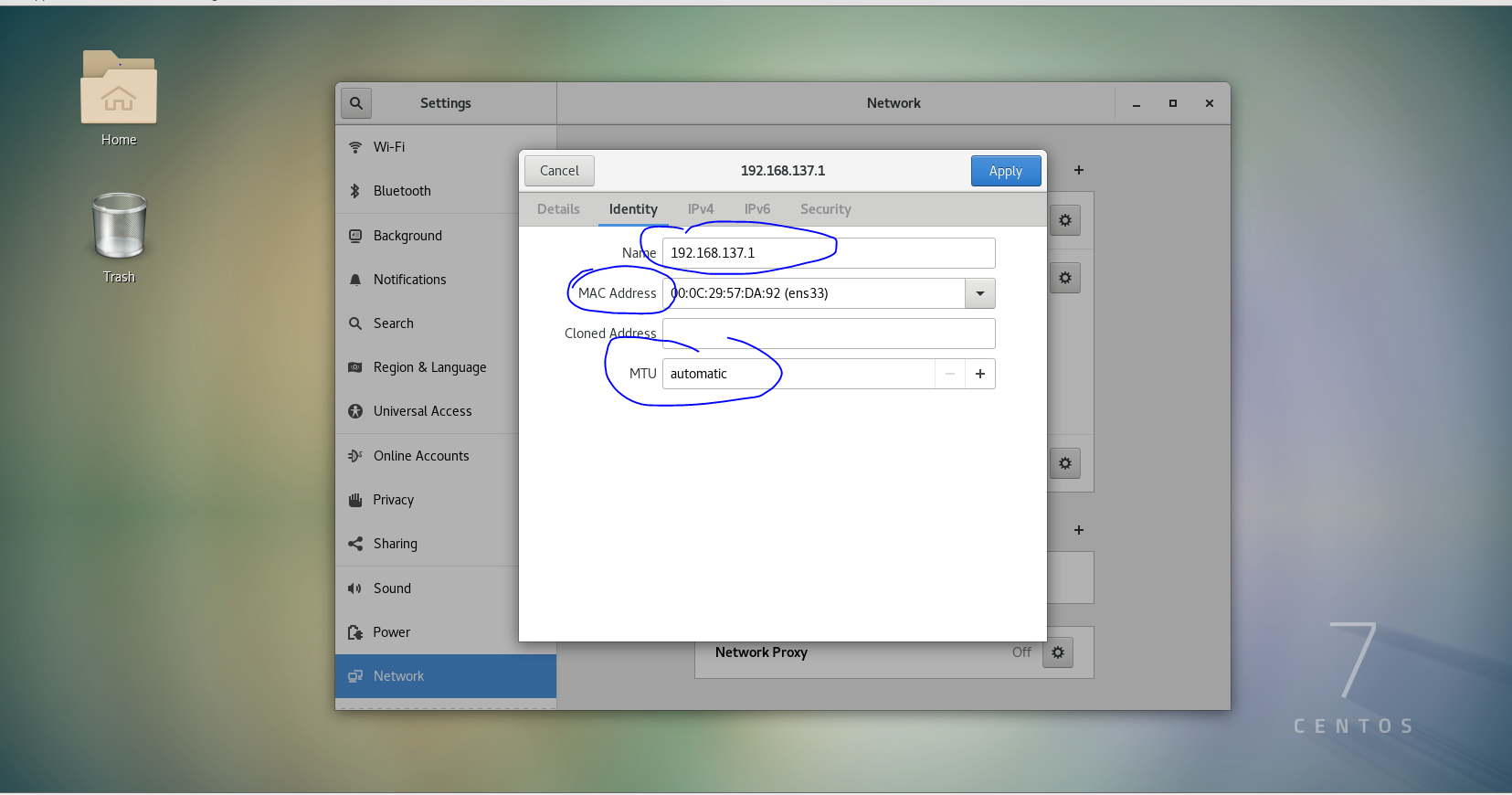The width and height of the screenshot is (1512, 795).
Task: Click the search icon in Settings header
Action: [356, 103]
